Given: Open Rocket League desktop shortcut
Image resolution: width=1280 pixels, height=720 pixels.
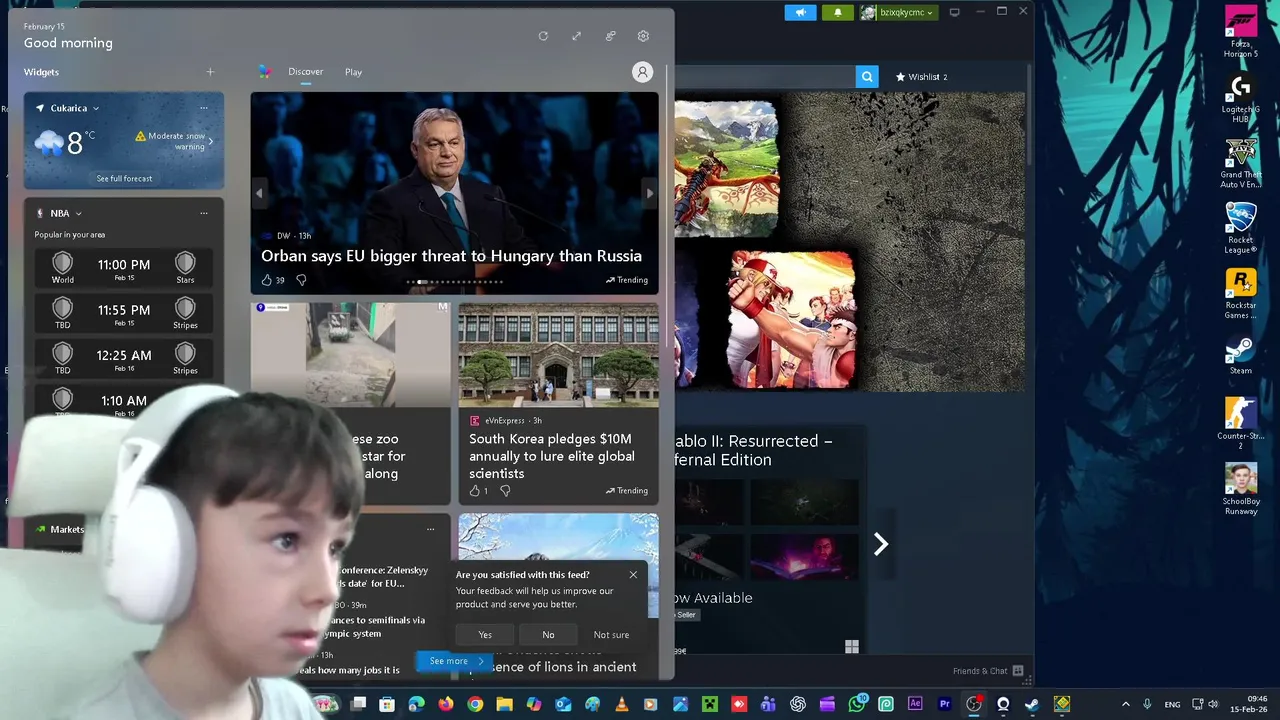Looking at the screenshot, I should [x=1241, y=228].
